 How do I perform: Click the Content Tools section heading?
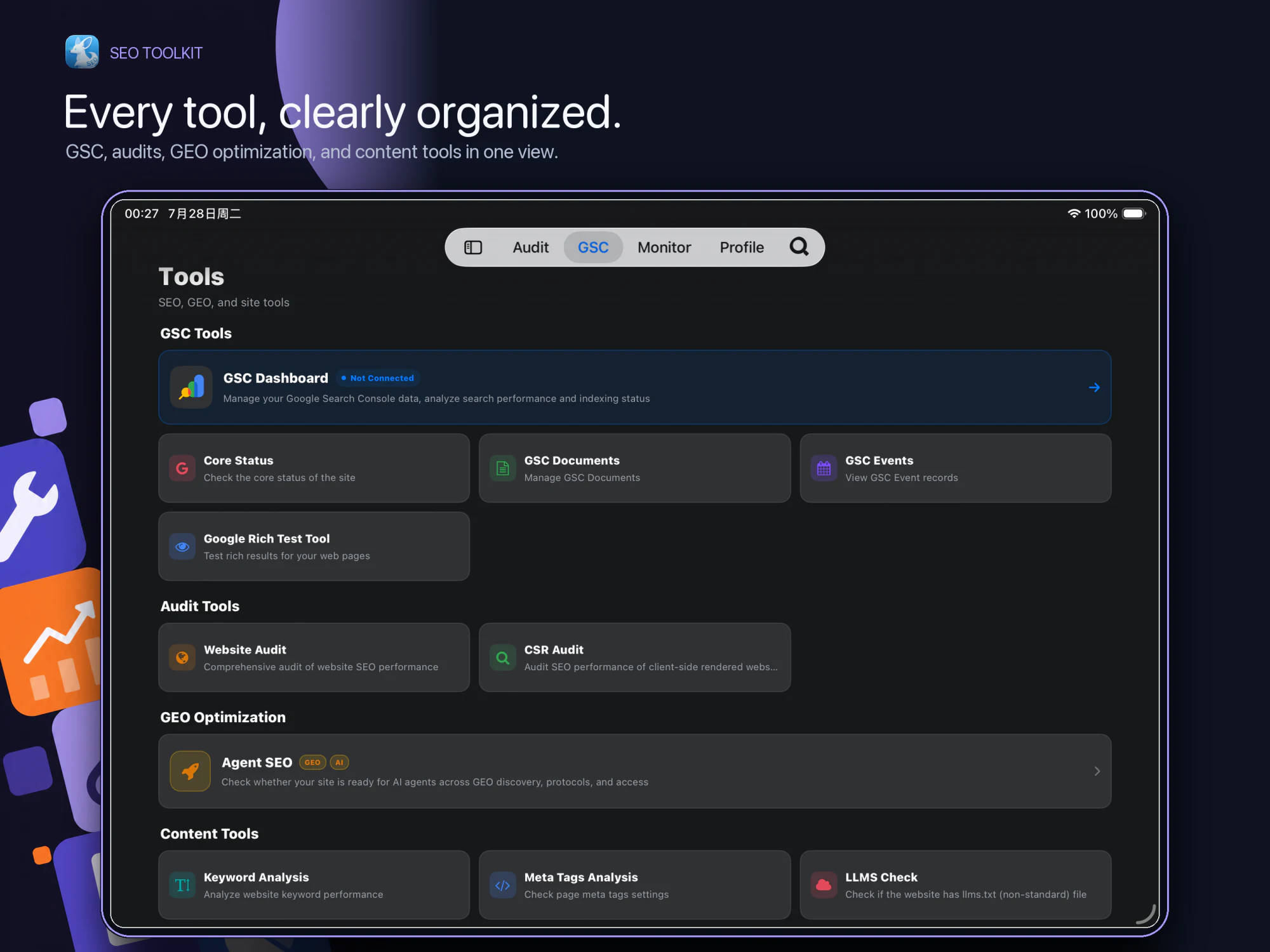[x=210, y=833]
